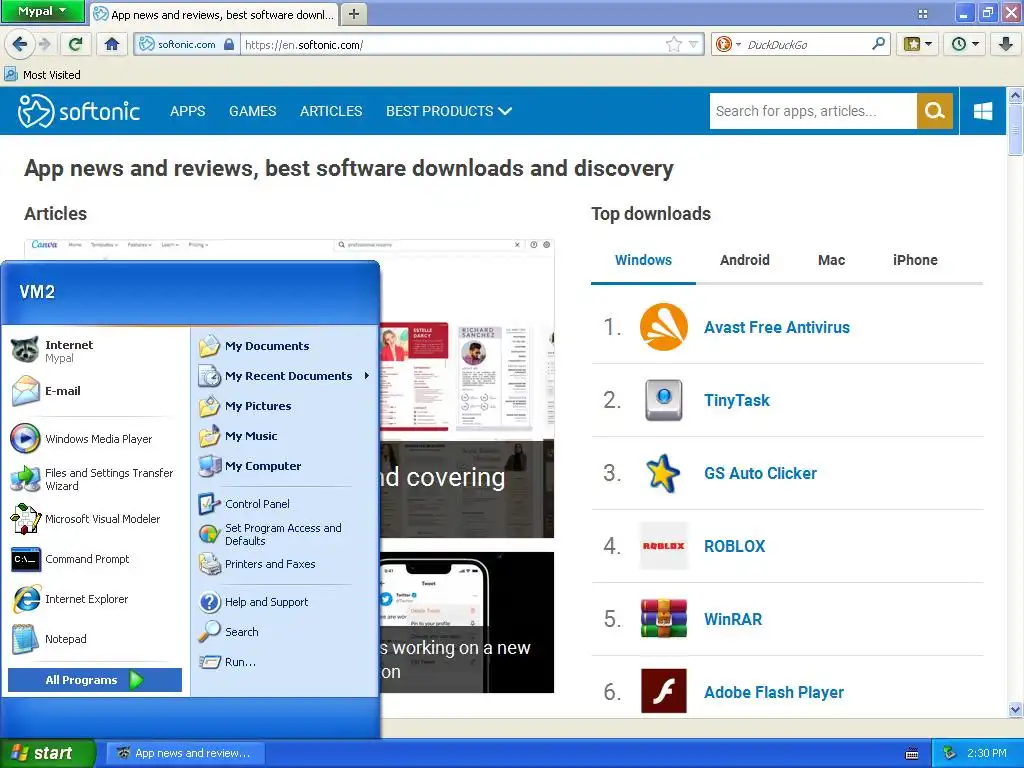The height and width of the screenshot is (768, 1024).
Task: Open the bookmarks menu toolbar icon
Action: pyautogui.click(x=917, y=44)
